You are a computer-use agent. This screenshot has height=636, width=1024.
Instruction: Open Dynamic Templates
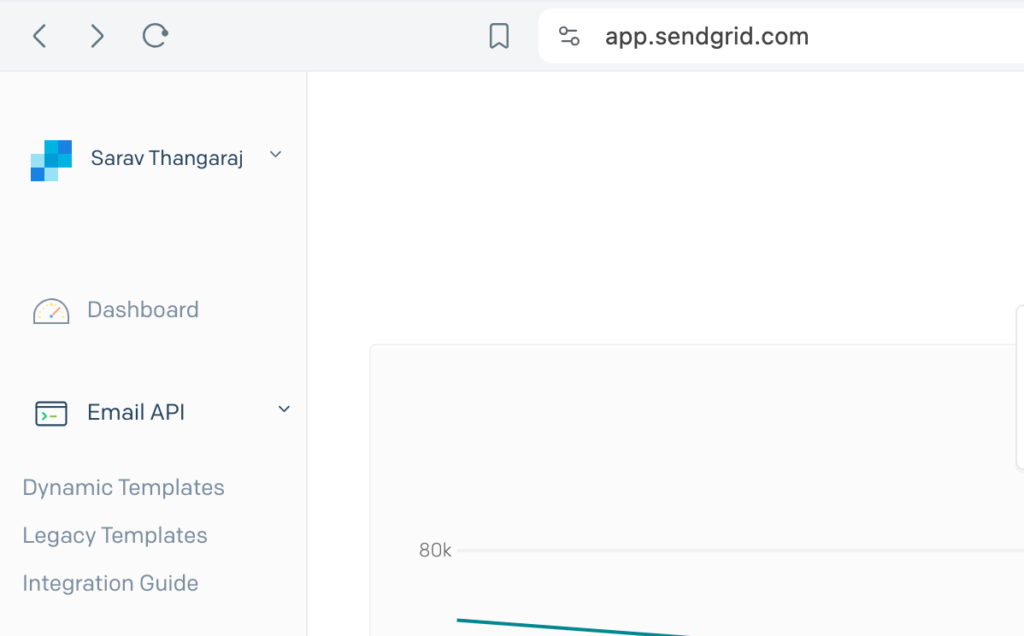tap(123, 487)
